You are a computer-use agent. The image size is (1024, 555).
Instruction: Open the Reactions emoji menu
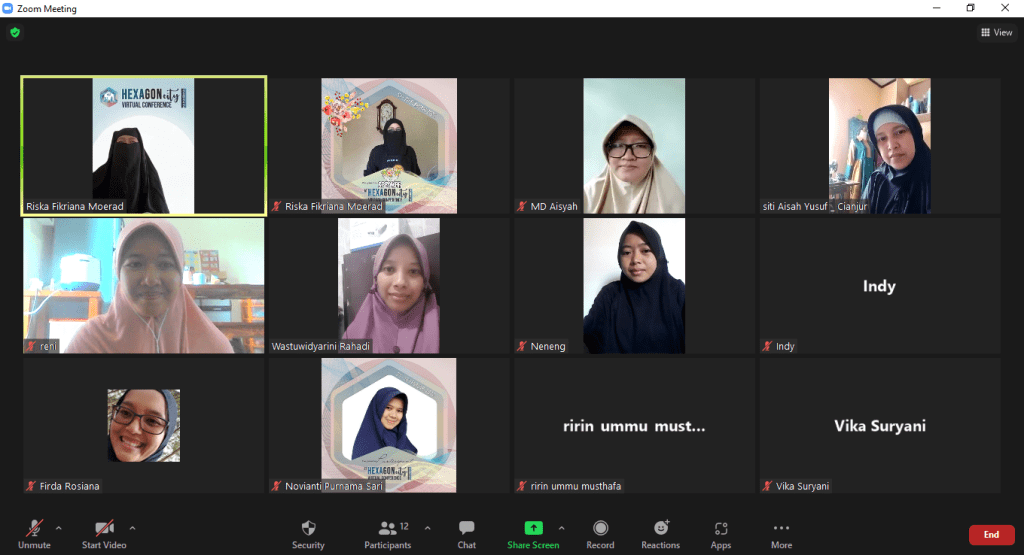pos(660,532)
